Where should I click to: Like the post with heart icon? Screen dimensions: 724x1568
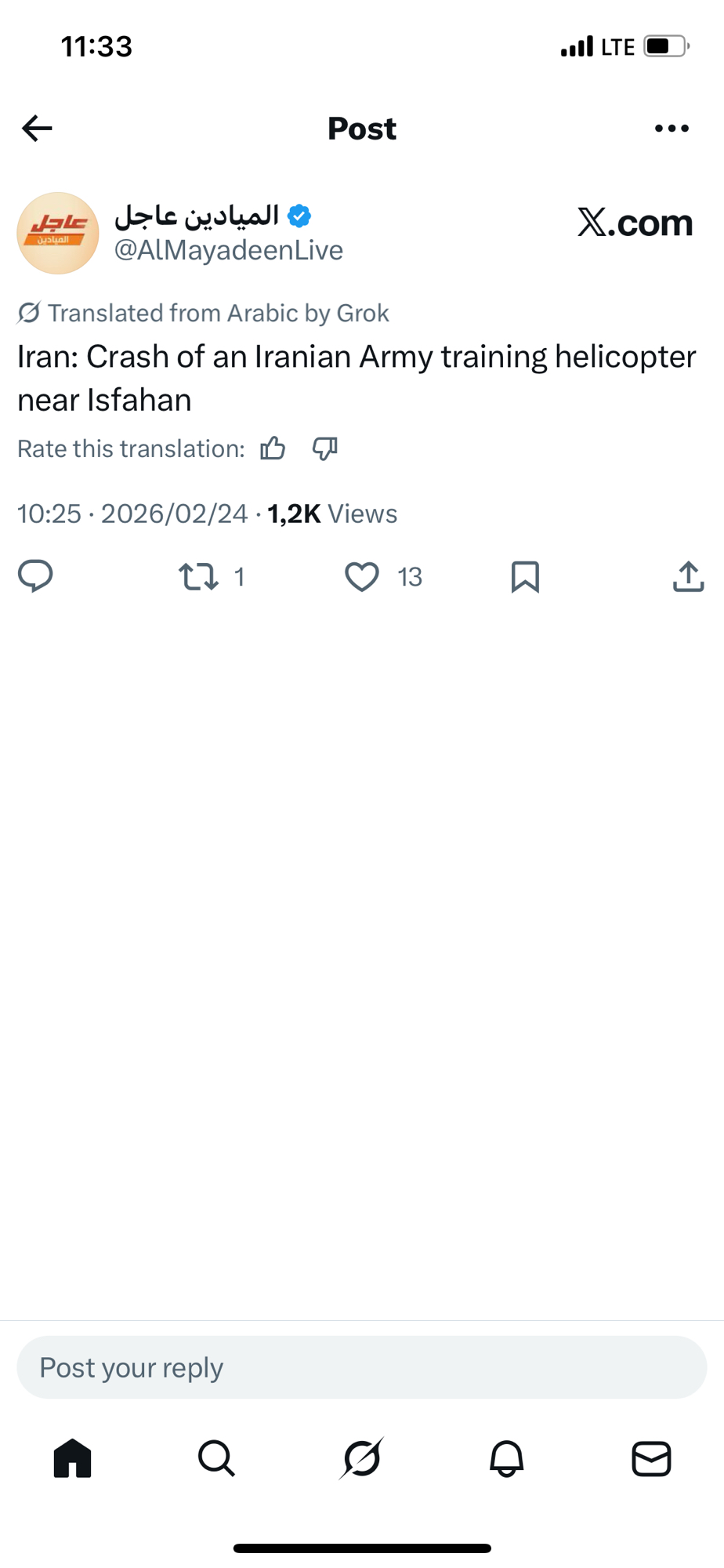[x=362, y=577]
